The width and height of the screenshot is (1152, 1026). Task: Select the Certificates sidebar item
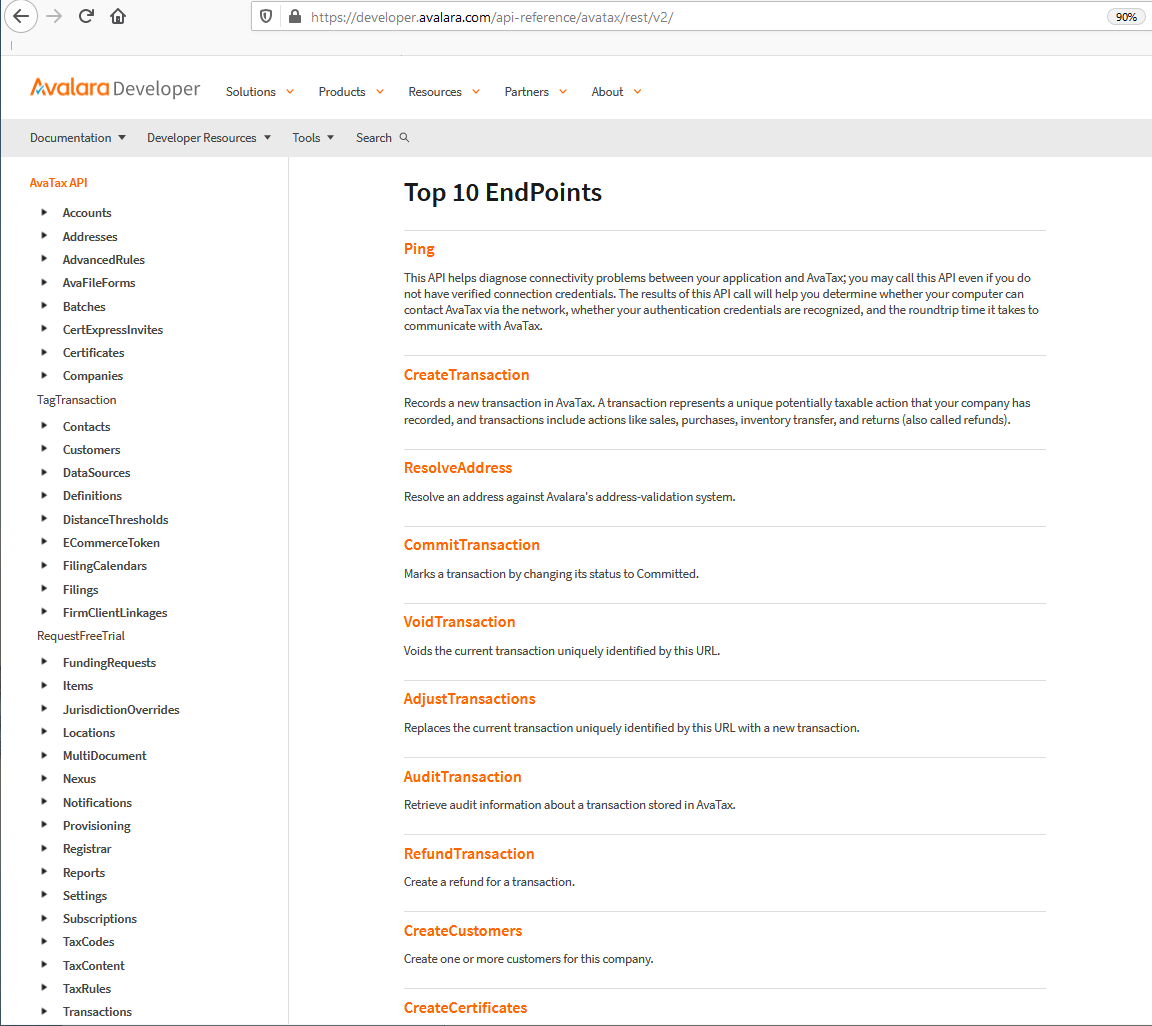(93, 353)
